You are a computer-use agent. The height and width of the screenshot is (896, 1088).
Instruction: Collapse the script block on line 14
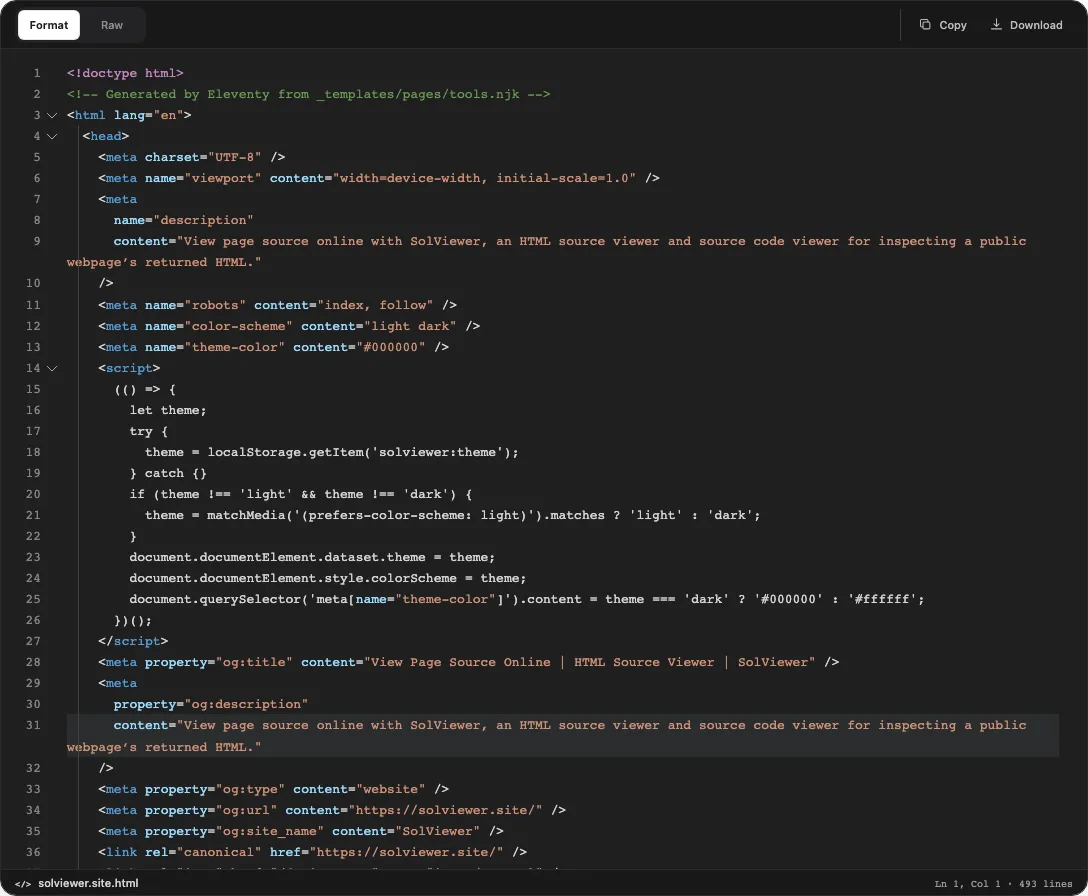52,368
